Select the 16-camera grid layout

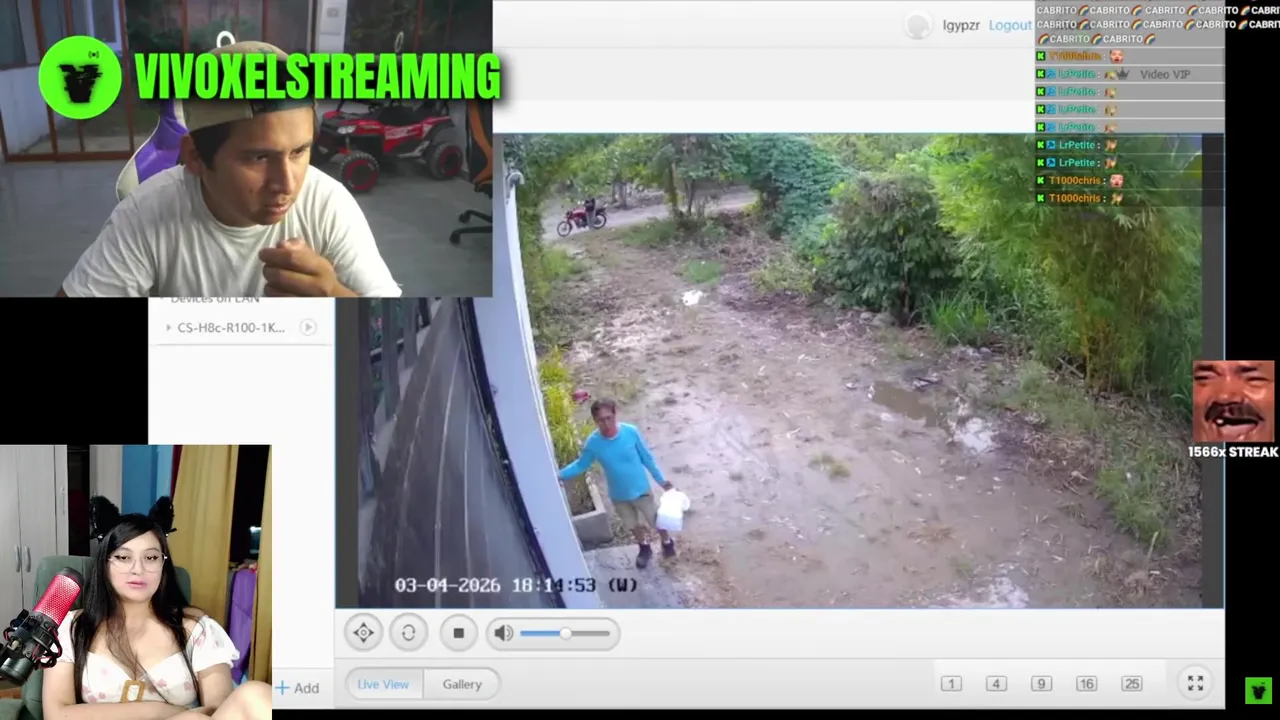click(1086, 683)
